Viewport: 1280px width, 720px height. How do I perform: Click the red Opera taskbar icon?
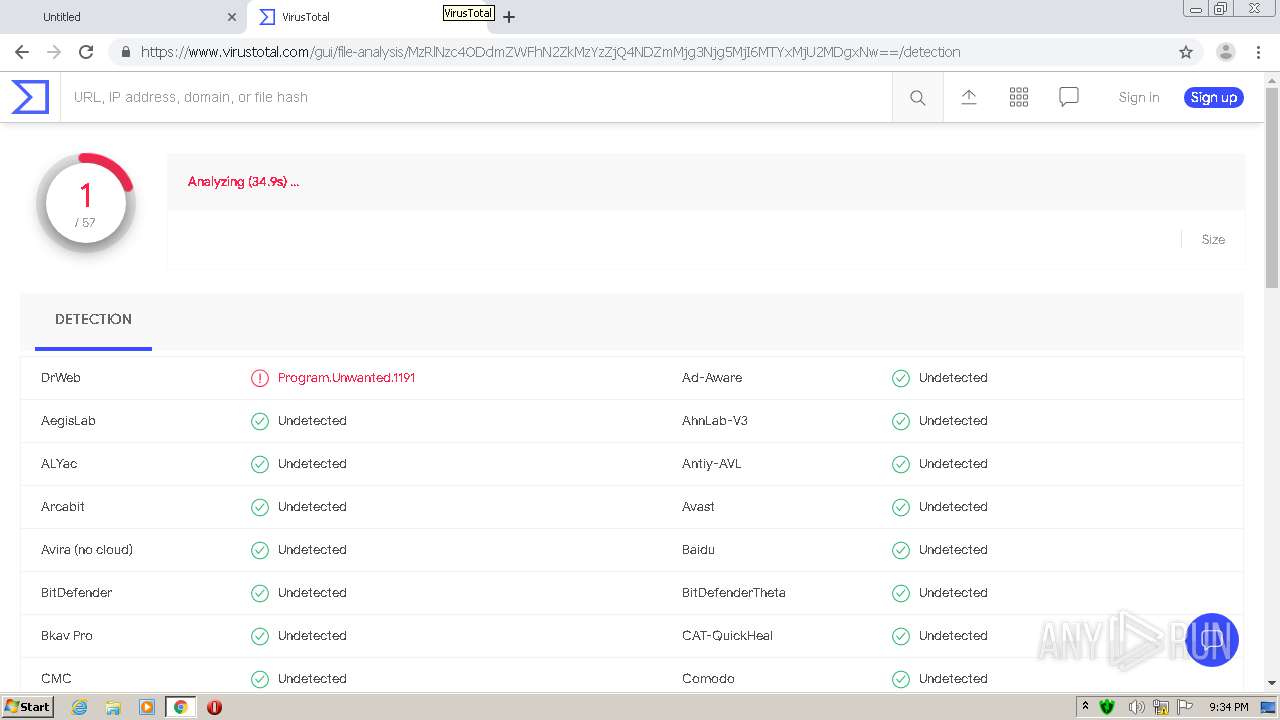click(x=214, y=707)
